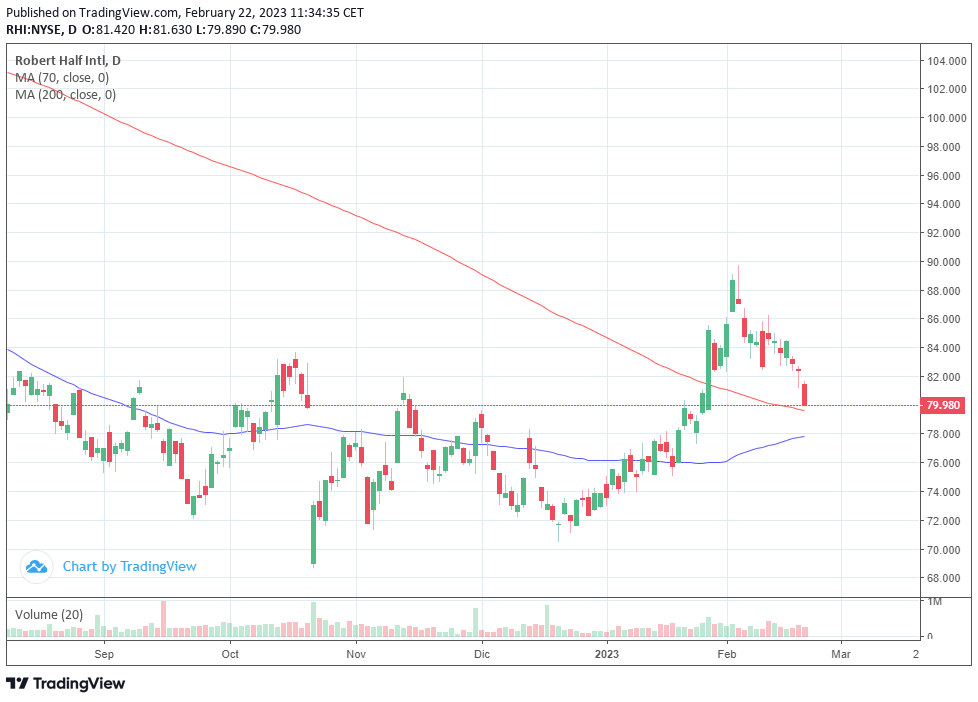Viewport: 978px width, 702px height.
Task: Click the 'RHI:NYSE, D' symbol header text
Action: [42, 29]
